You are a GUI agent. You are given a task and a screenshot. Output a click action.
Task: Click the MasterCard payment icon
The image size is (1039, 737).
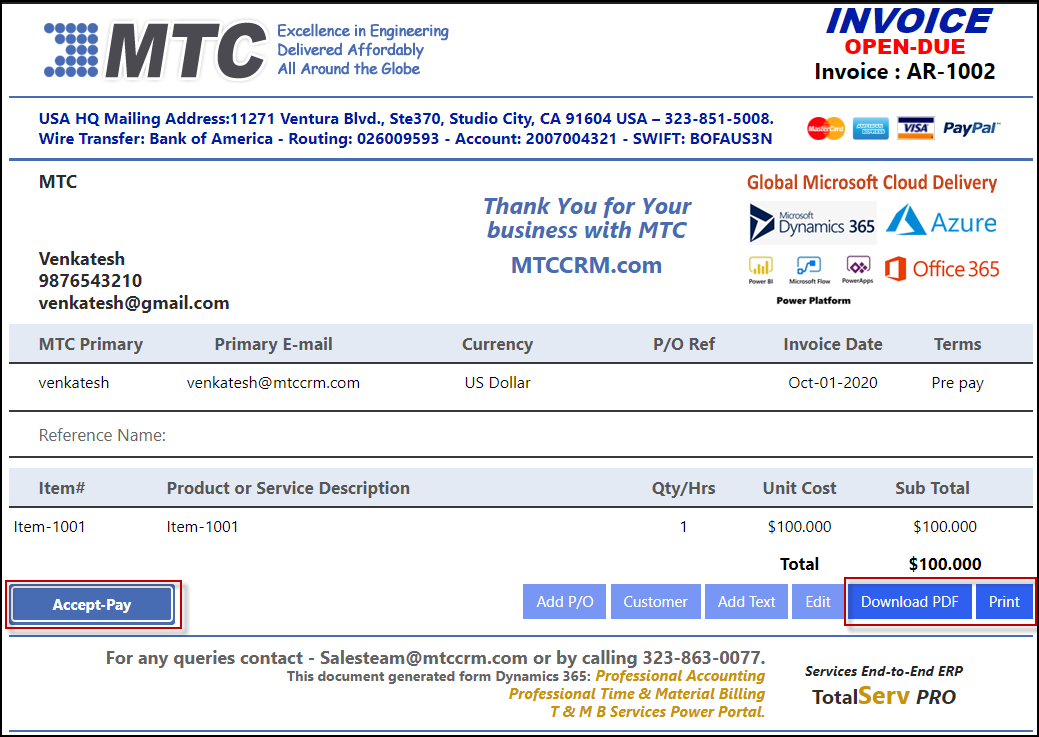[826, 128]
